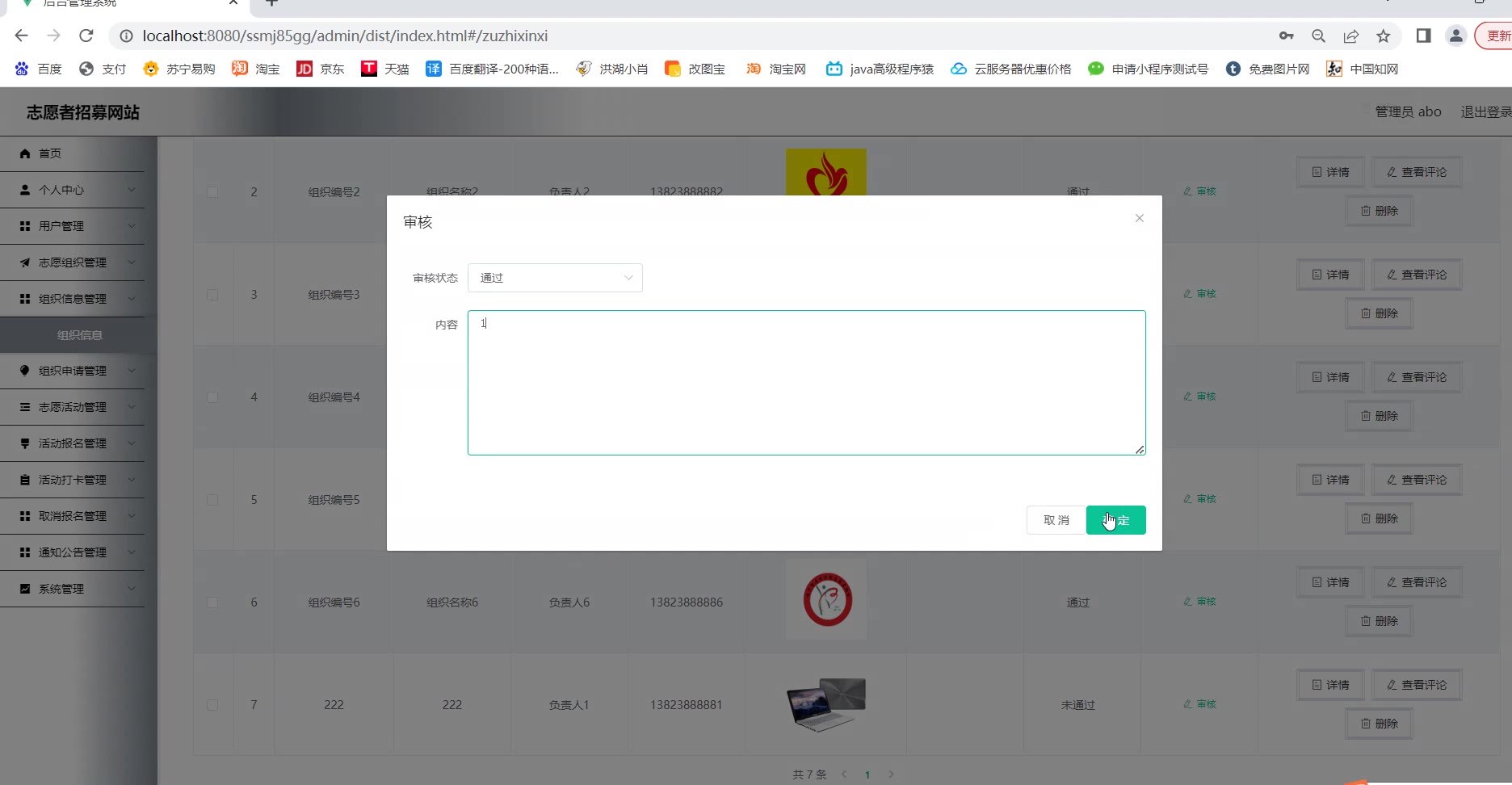Toggle the browser side panel icon
Image resolution: width=1512 pixels, height=785 pixels.
[1424, 36]
